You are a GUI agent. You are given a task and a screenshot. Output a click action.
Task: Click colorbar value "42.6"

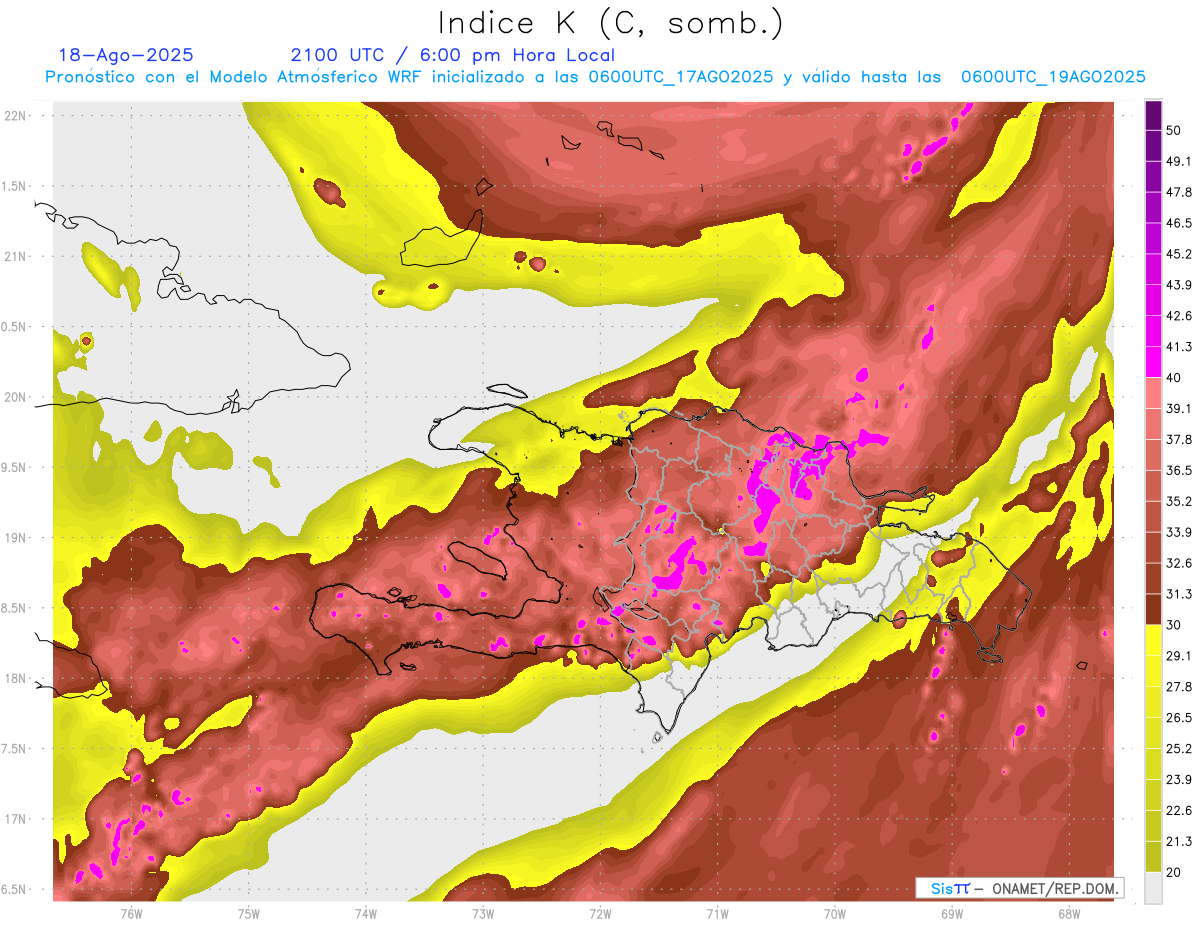click(x=1179, y=316)
